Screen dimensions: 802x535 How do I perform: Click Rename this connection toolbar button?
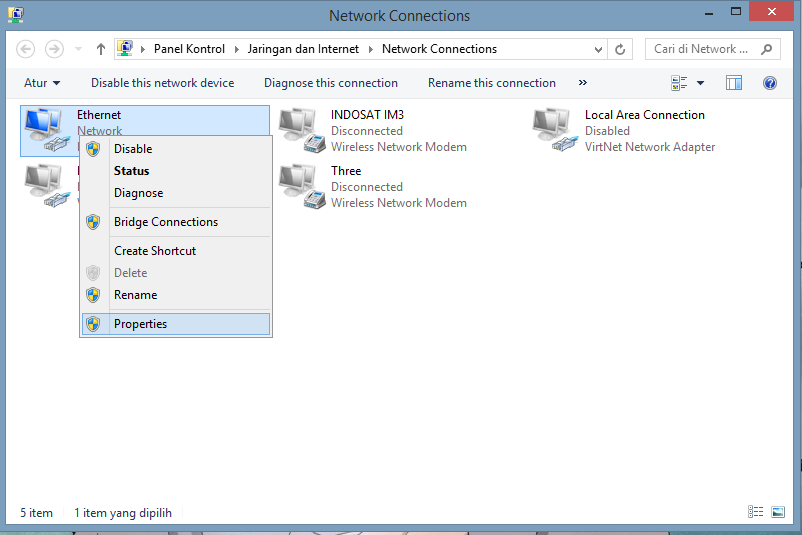(x=492, y=83)
